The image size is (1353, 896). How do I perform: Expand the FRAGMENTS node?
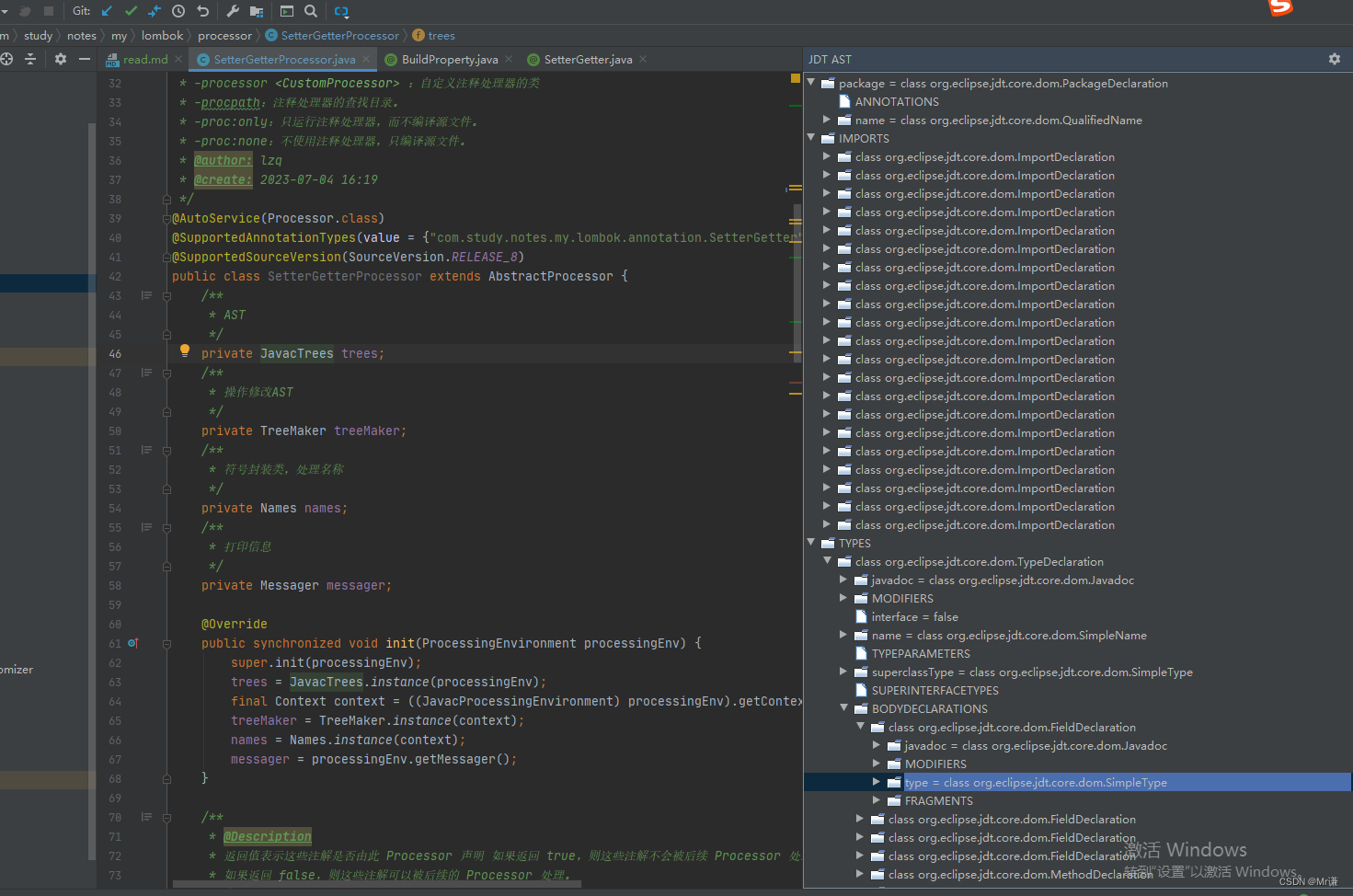pyautogui.click(x=877, y=800)
